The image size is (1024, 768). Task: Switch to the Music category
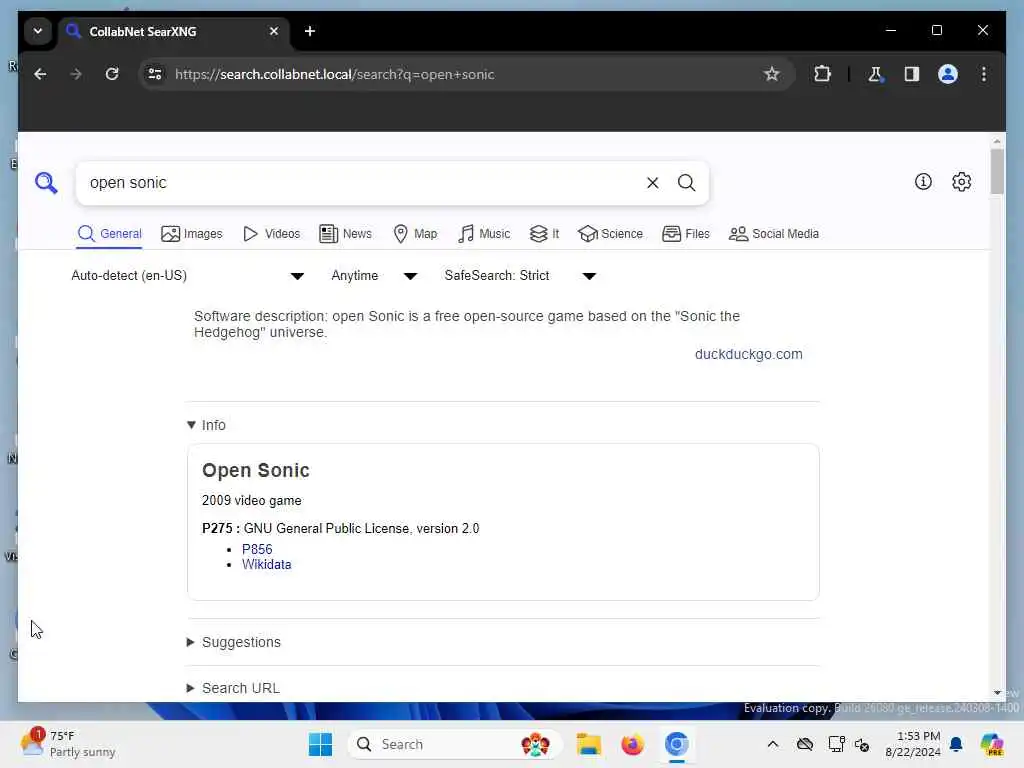pos(484,234)
